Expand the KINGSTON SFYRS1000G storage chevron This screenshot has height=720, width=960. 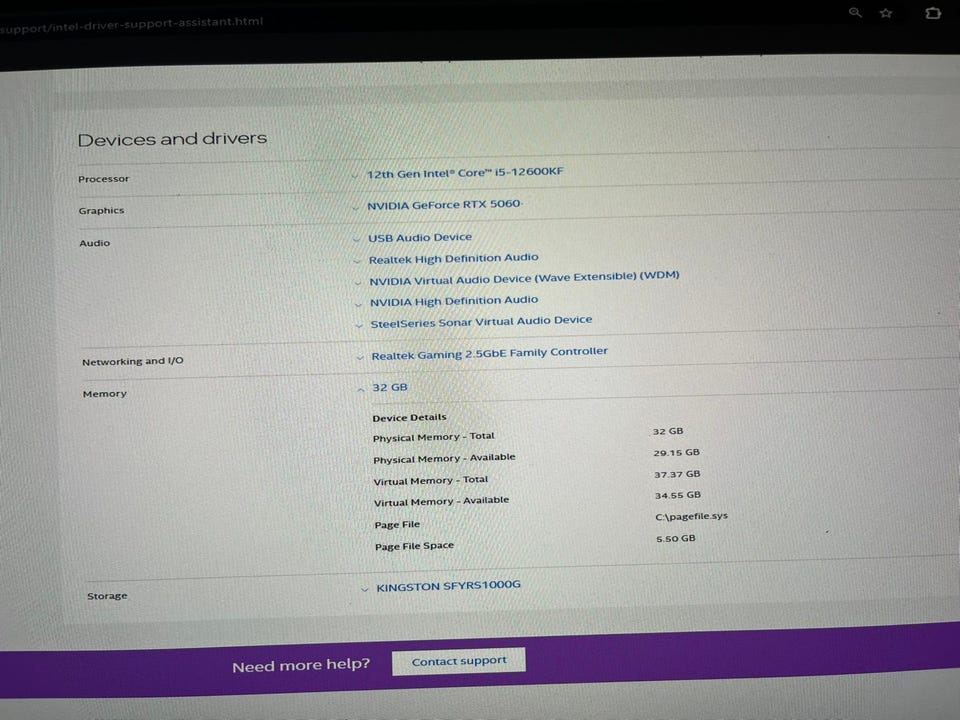click(365, 590)
